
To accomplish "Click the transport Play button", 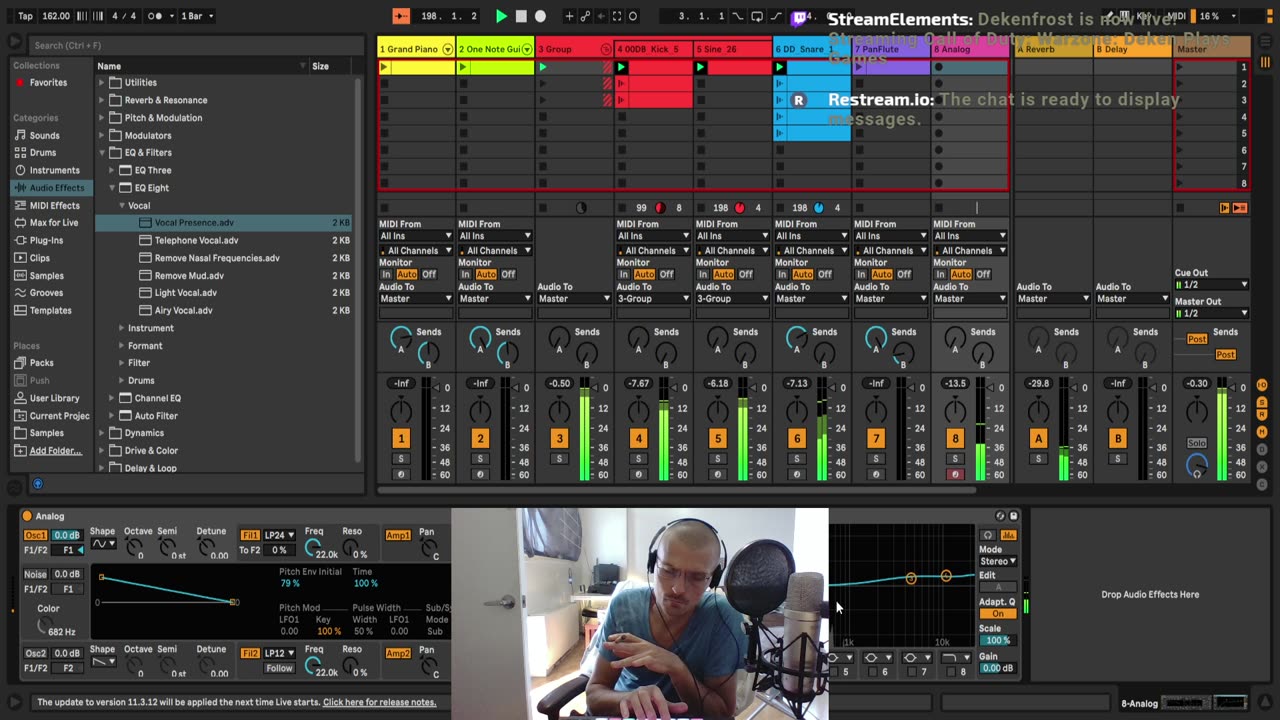I will tap(501, 16).
